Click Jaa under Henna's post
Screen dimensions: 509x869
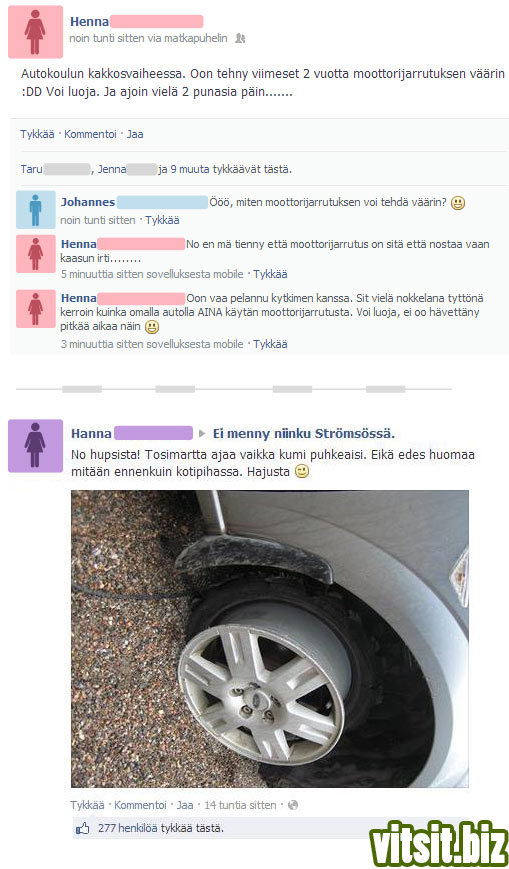pyautogui.click(x=135, y=134)
